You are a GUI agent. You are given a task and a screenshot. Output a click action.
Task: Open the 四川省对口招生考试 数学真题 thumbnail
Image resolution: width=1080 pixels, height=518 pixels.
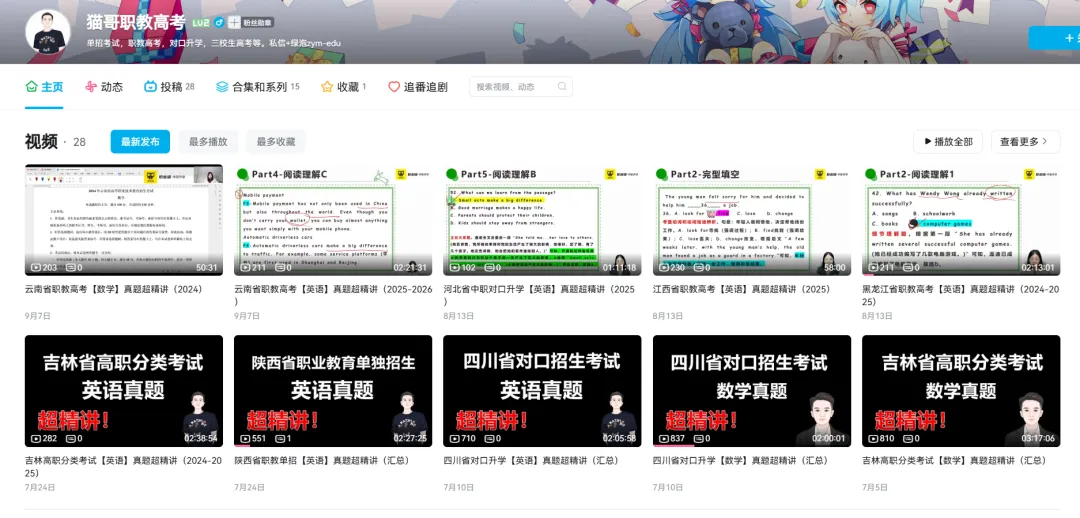tap(752, 391)
